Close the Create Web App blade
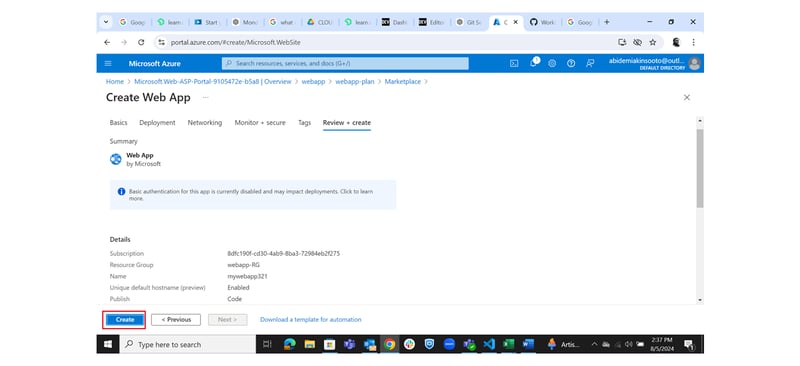Viewport: 800px width, 366px height. (x=687, y=97)
